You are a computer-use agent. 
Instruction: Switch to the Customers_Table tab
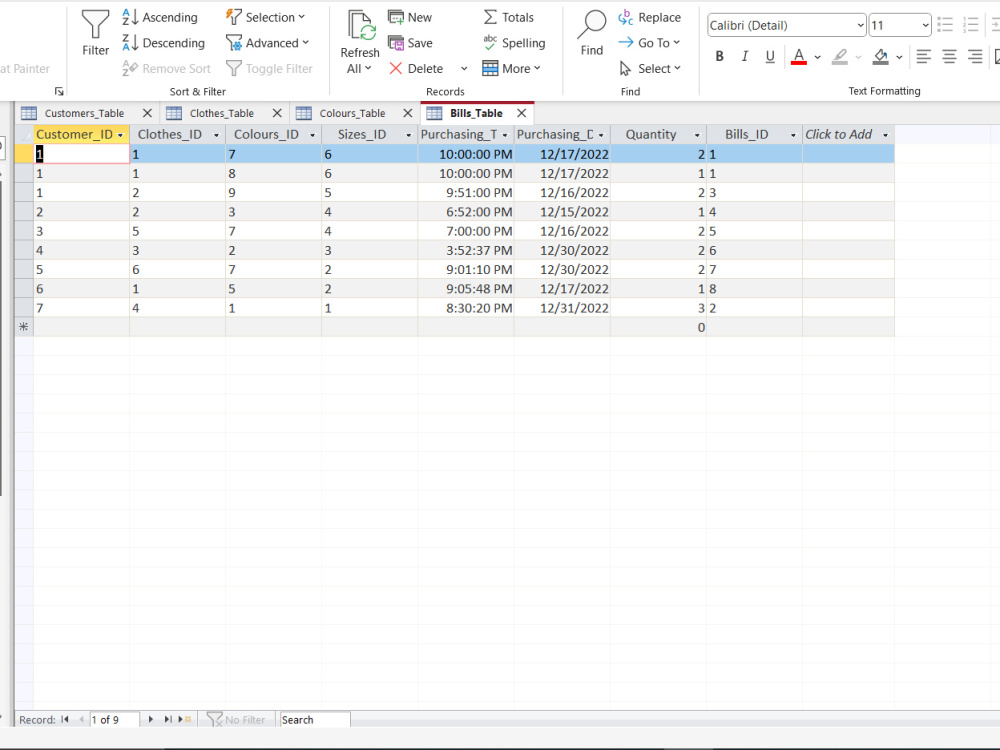click(x=84, y=113)
